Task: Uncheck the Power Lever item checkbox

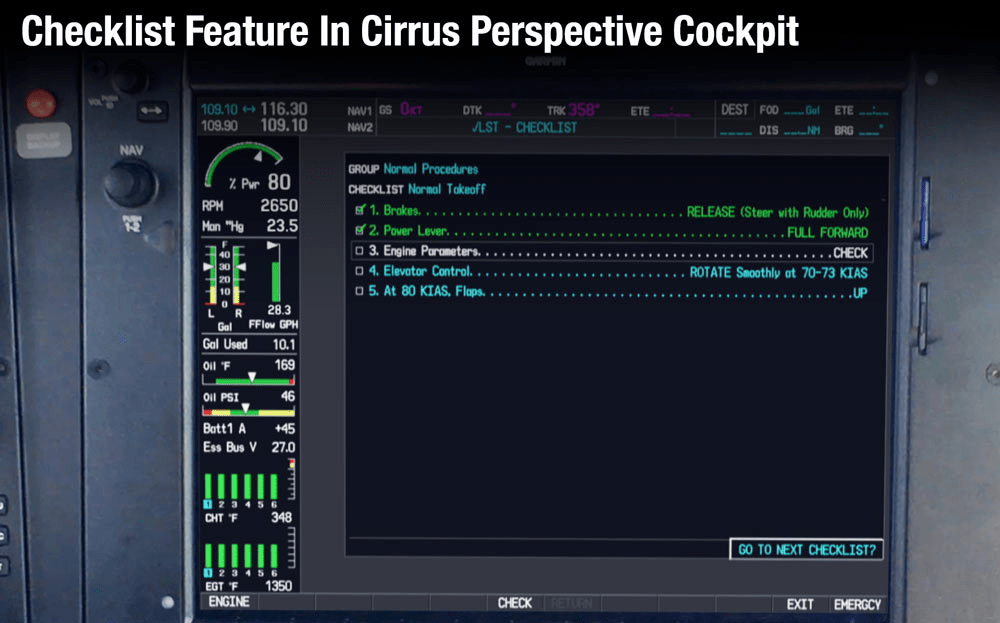Action: [360, 232]
